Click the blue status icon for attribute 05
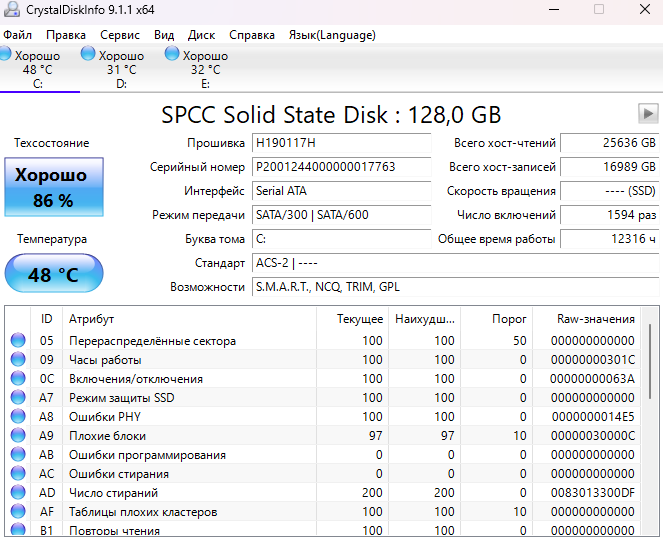Viewport: 663px width, 543px height. pos(18,340)
